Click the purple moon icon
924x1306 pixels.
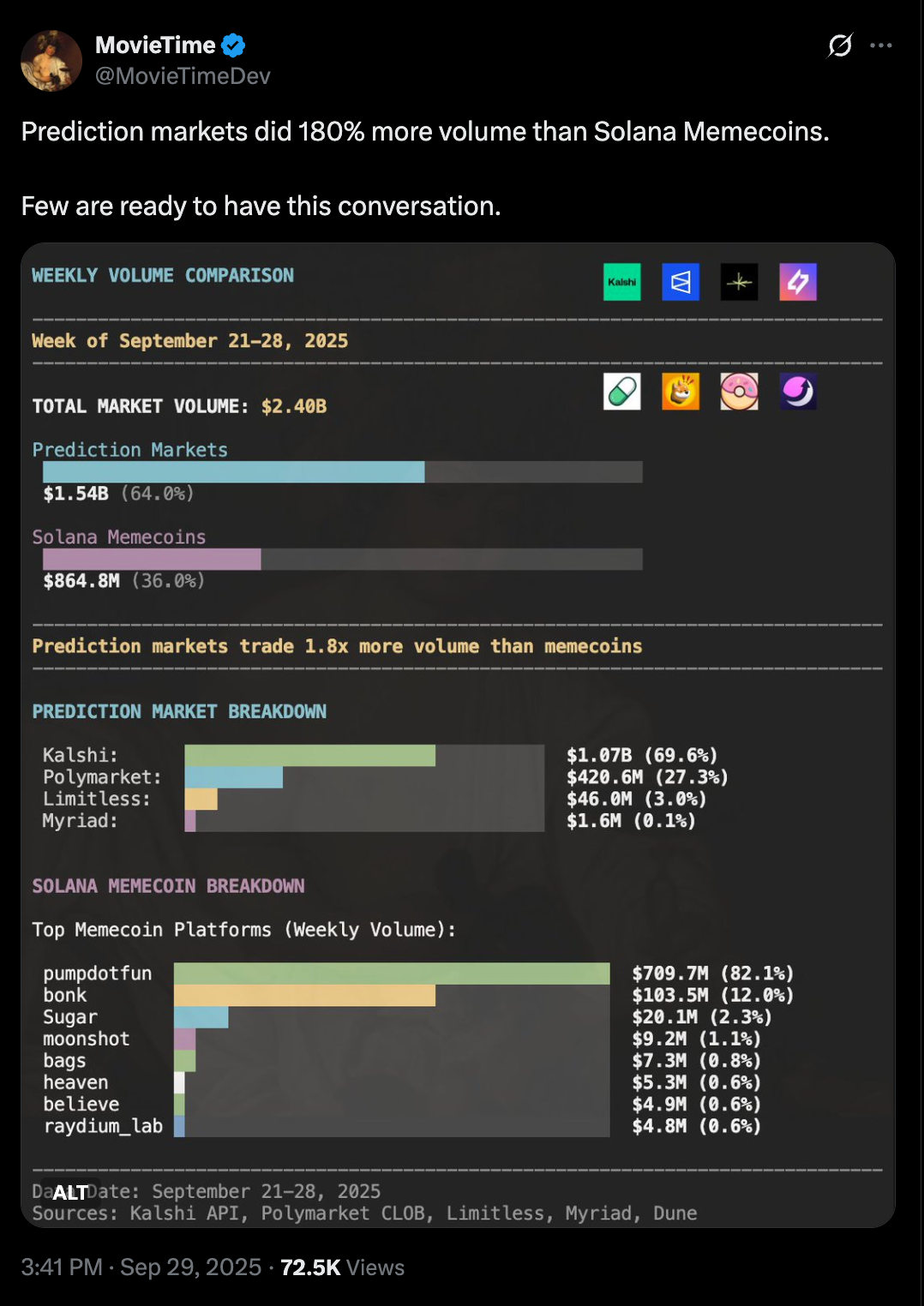pos(798,392)
